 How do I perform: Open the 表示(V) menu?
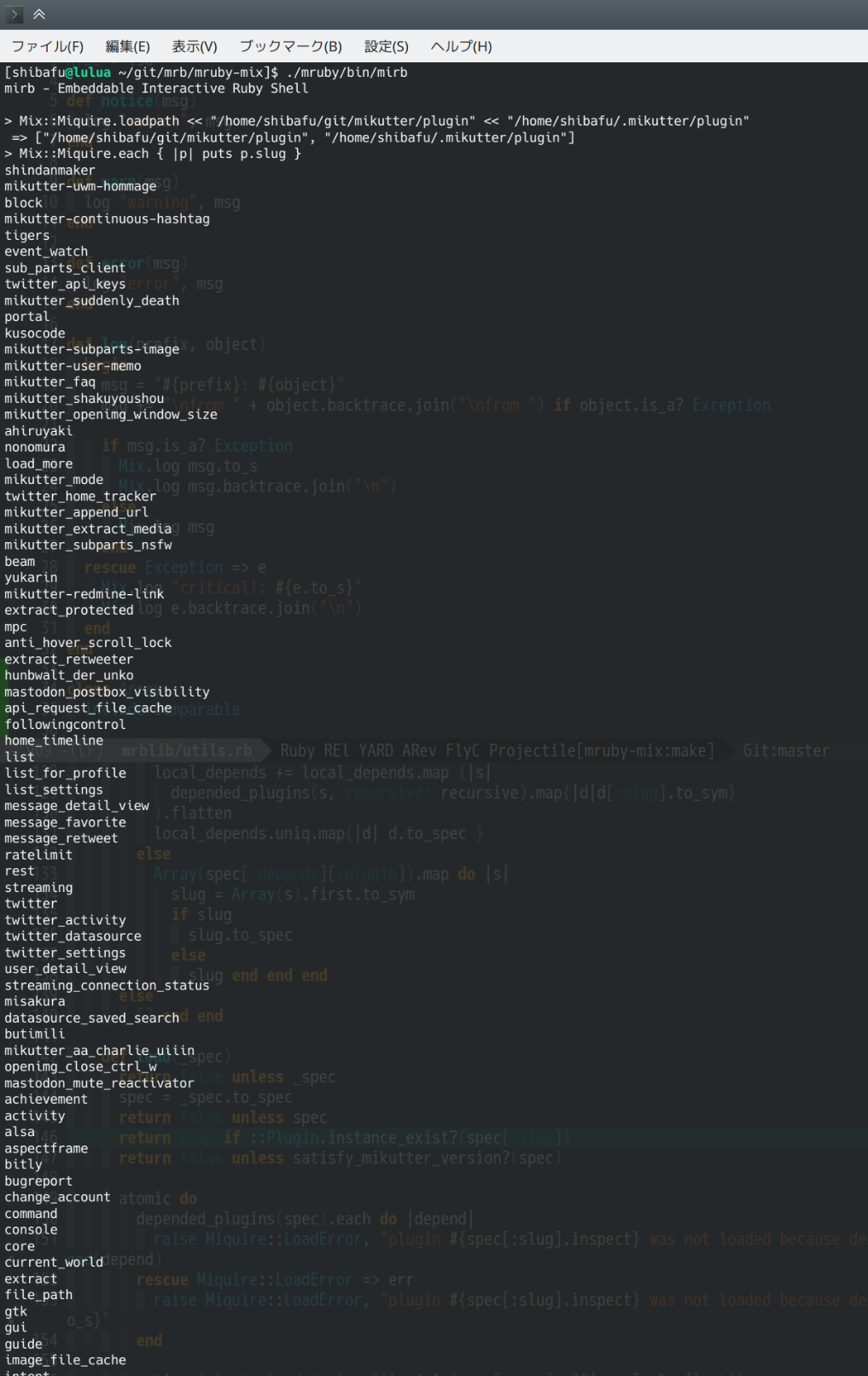click(195, 46)
